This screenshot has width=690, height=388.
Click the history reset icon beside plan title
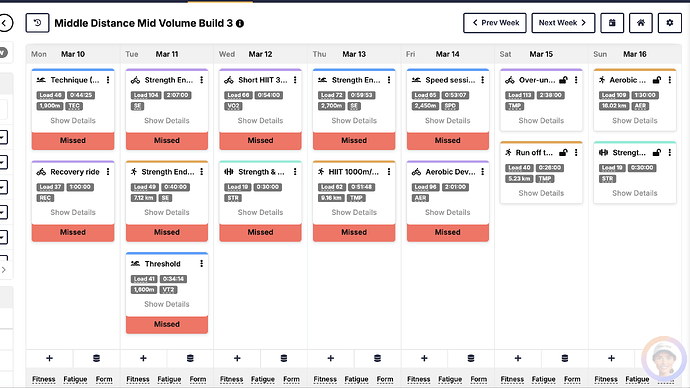tap(37, 23)
